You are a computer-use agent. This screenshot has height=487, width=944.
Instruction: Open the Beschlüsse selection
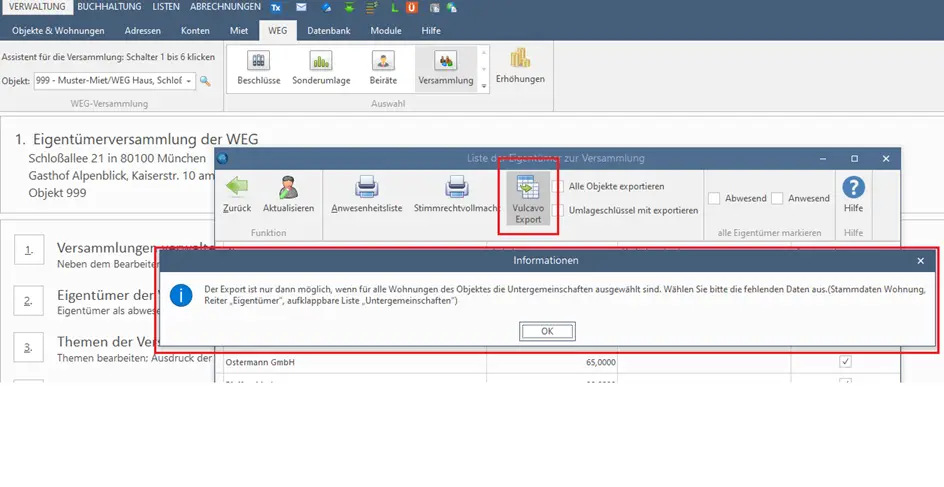pyautogui.click(x=258, y=69)
